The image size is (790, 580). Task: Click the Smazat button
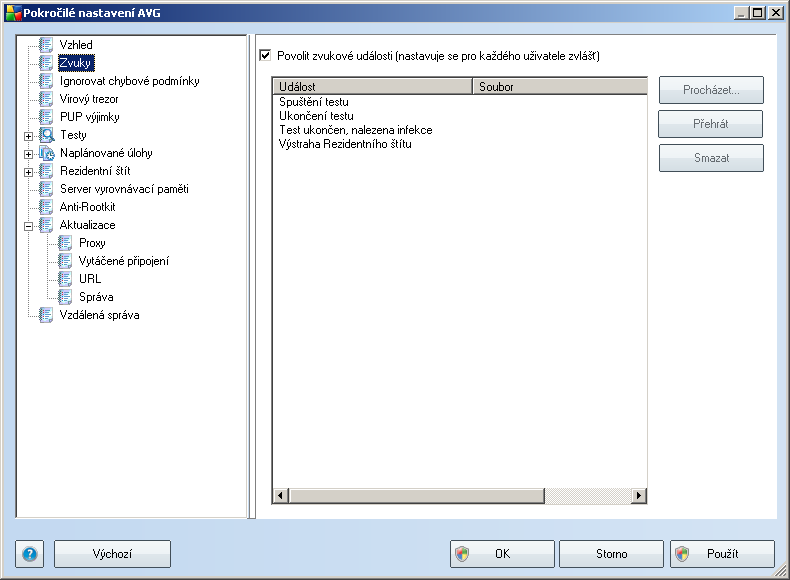[x=711, y=158]
